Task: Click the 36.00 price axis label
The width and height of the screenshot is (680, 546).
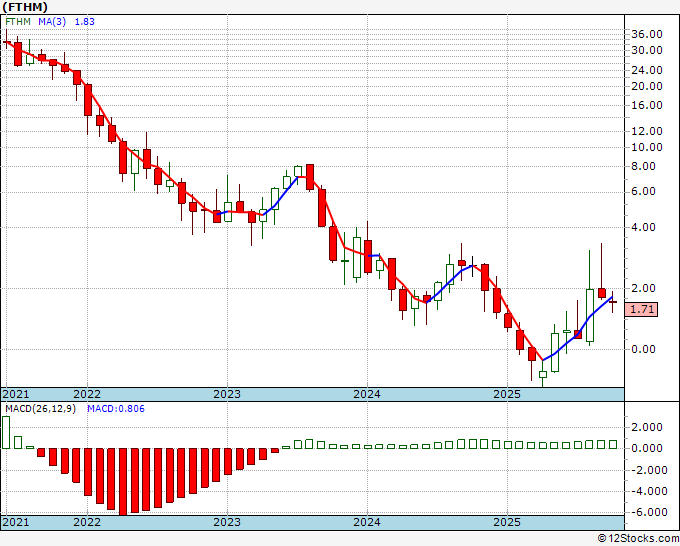Action: pos(647,34)
